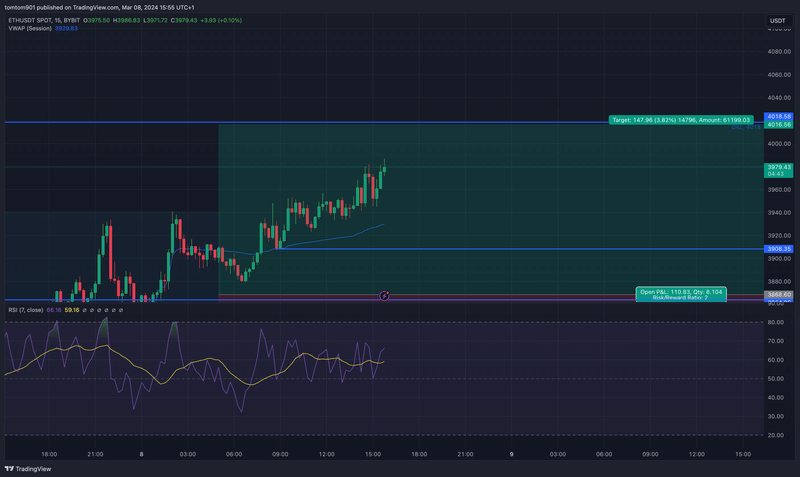
Task: Click the lightning bolt event marker icon
Action: [x=384, y=296]
